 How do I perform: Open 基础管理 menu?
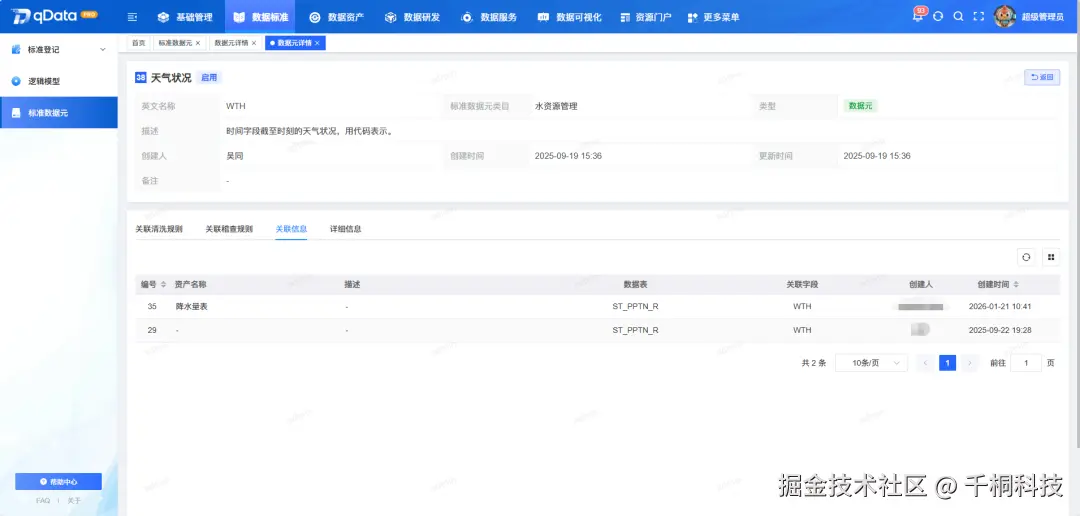(x=185, y=17)
